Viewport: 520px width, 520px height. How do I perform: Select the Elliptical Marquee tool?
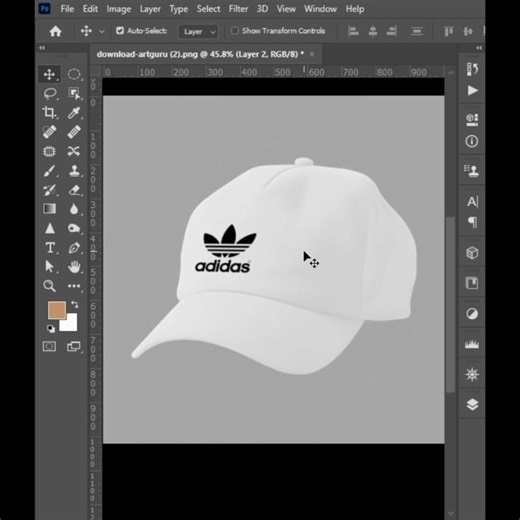click(x=74, y=74)
